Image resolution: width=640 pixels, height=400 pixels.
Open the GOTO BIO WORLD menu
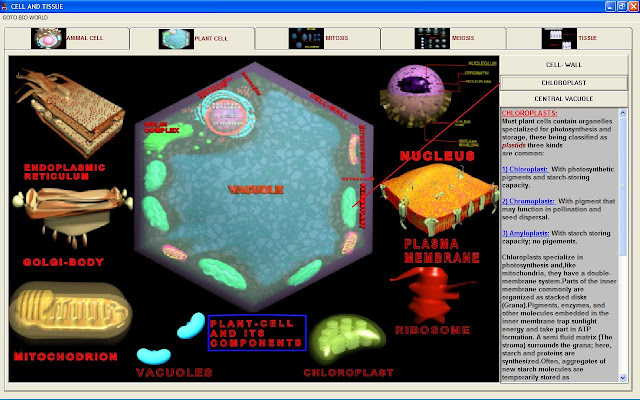(x=25, y=18)
